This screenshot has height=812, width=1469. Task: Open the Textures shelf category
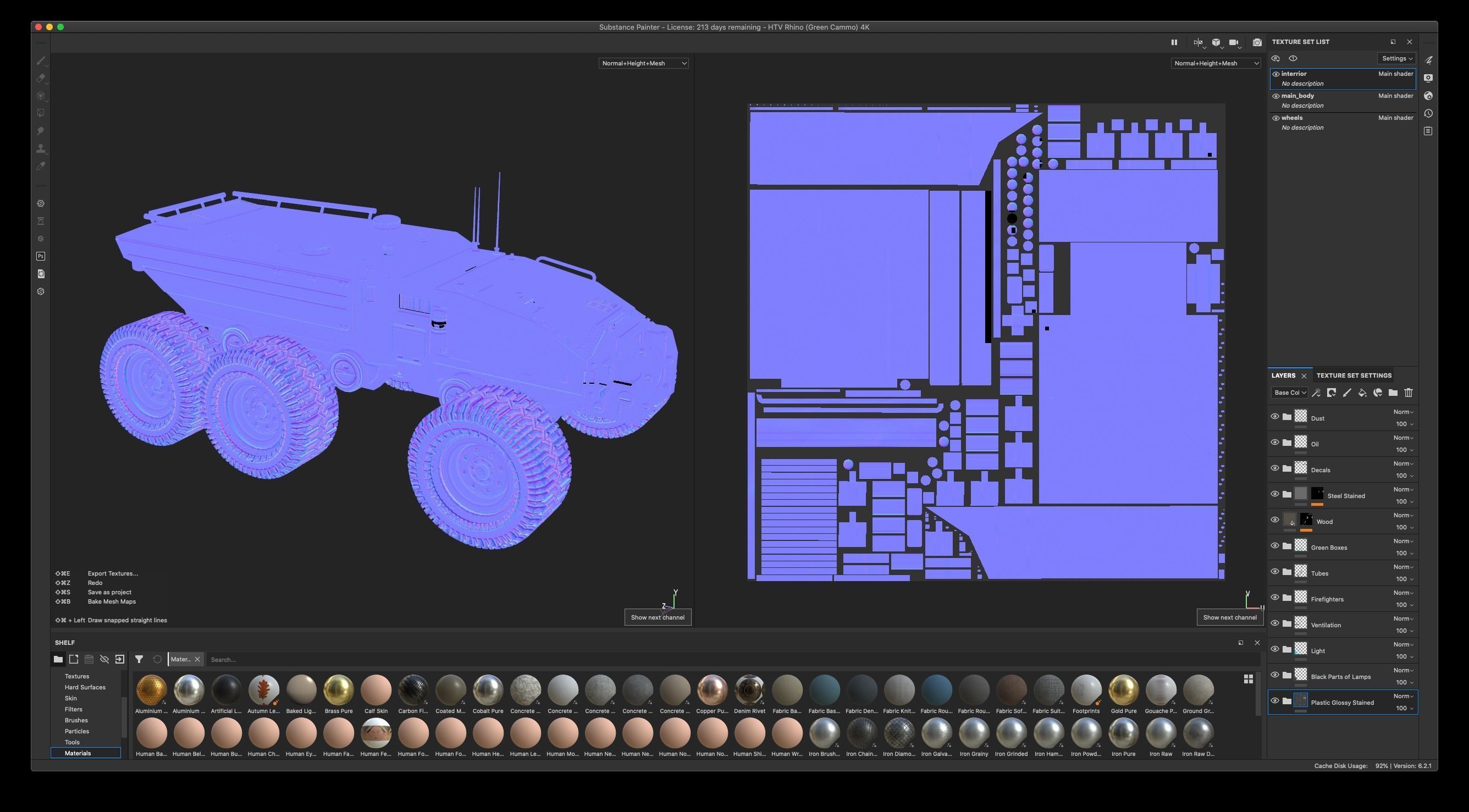click(77, 676)
